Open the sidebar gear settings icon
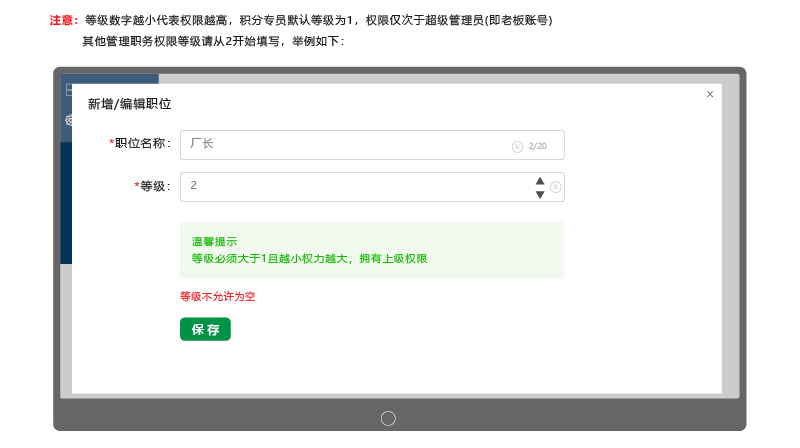This screenshot has height=448, width=800. point(69,120)
